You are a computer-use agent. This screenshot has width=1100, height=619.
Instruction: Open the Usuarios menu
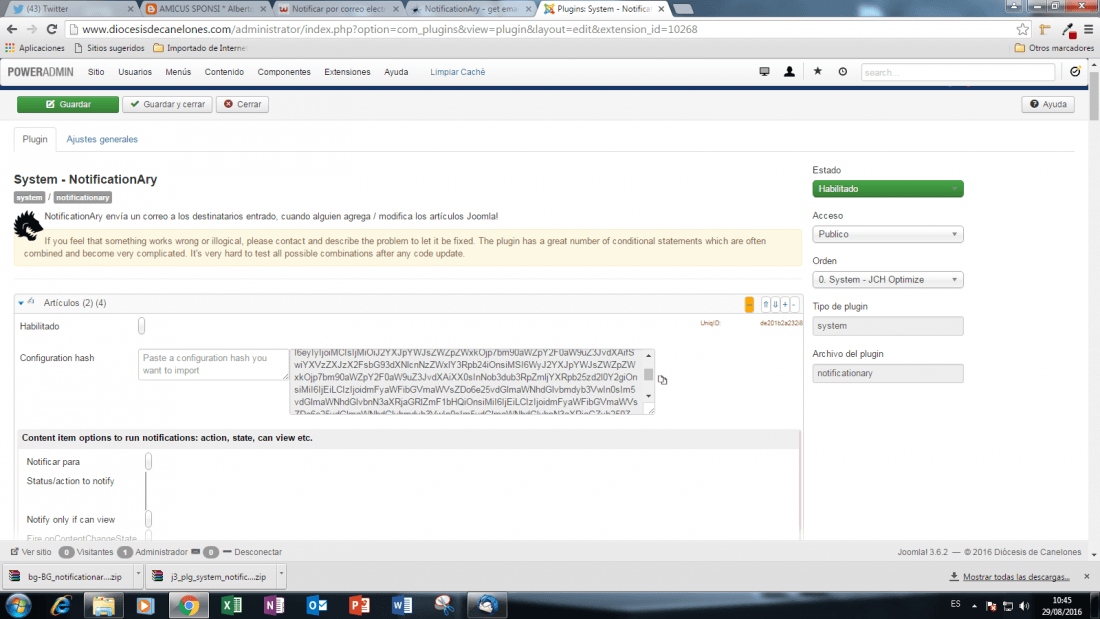tap(135, 72)
